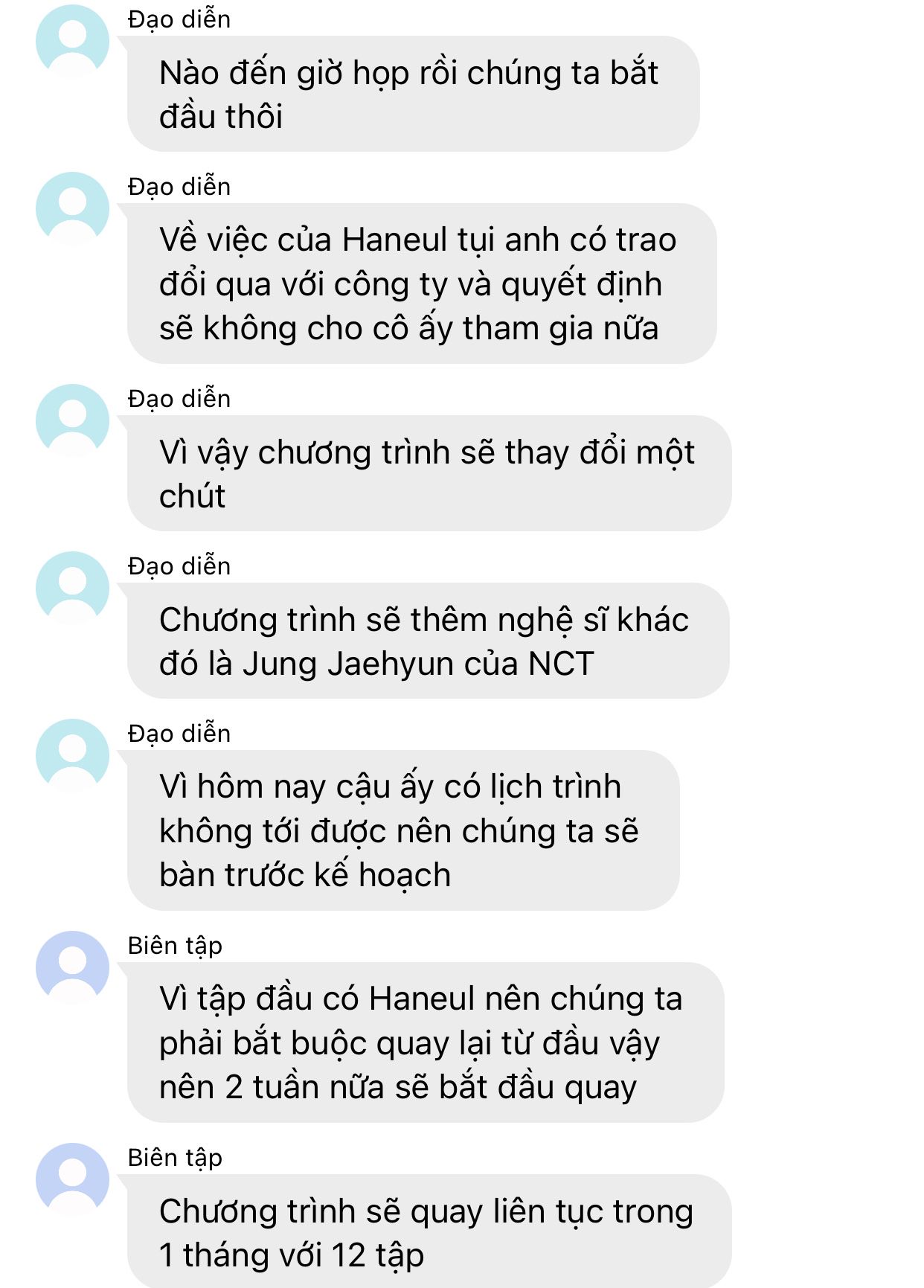
Task: Tap avatar beside 'Vì vậy chương trình' message
Action: point(72,420)
